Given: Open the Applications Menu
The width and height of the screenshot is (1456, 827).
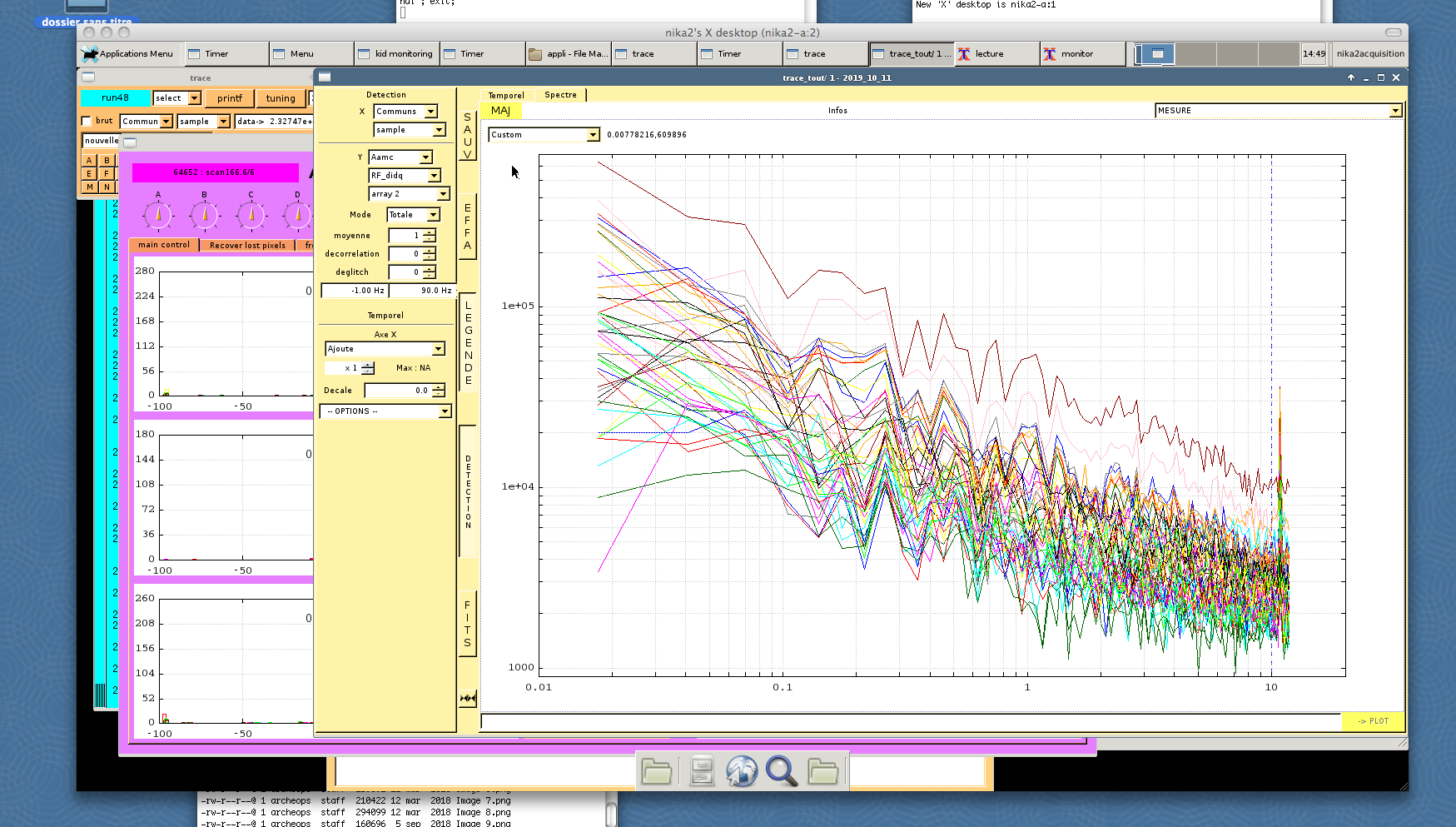Looking at the screenshot, I should (128, 54).
